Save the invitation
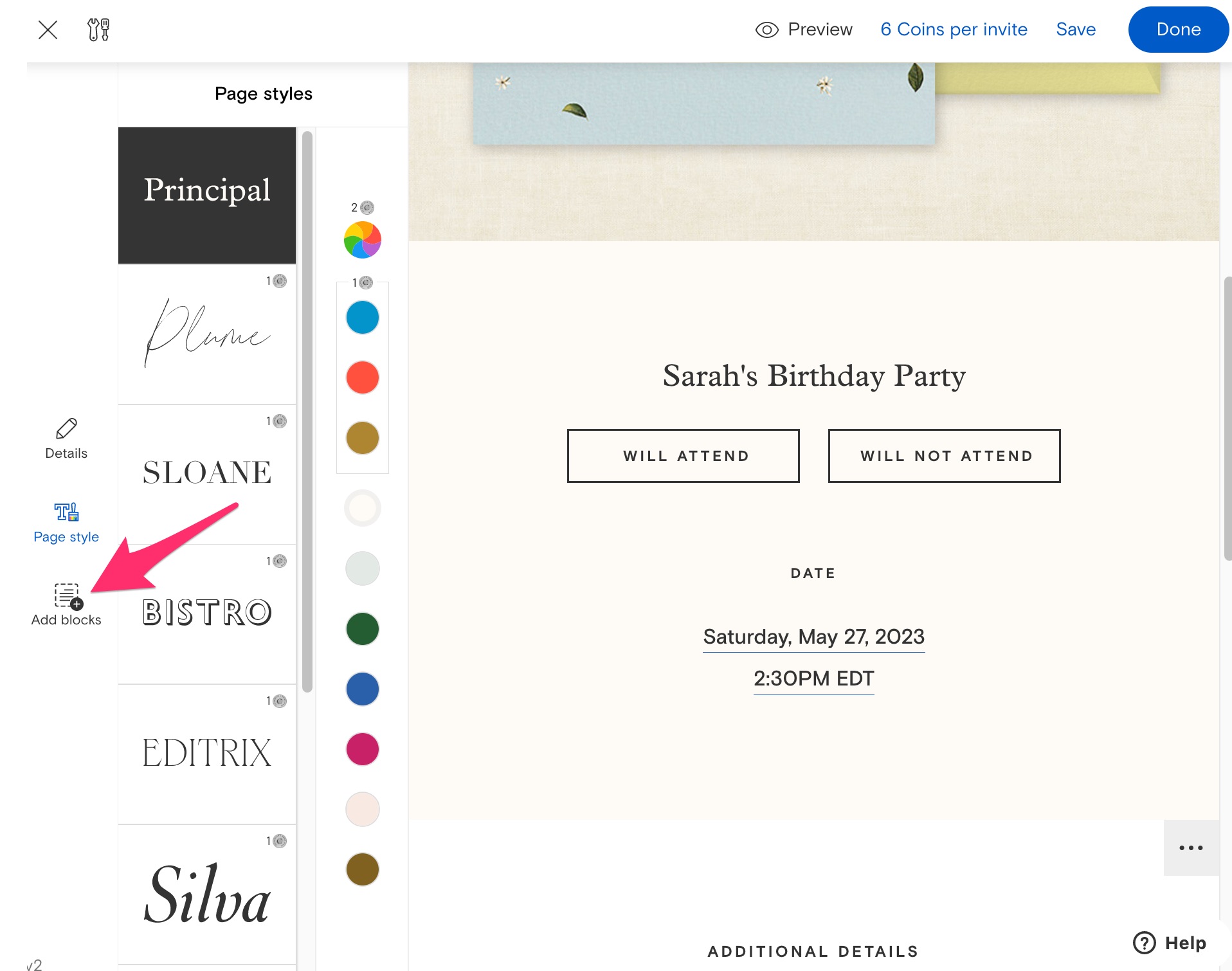Image resolution: width=1232 pixels, height=971 pixels. click(1076, 30)
